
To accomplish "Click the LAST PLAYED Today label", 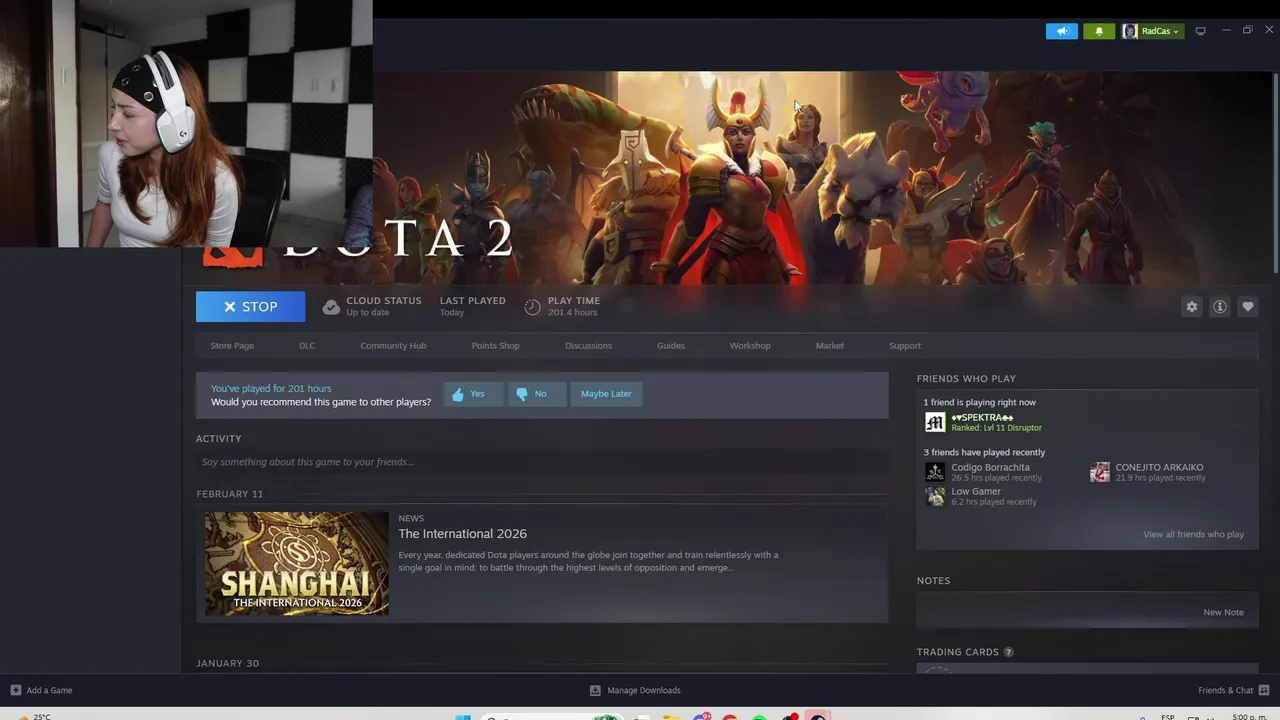I will coord(472,306).
